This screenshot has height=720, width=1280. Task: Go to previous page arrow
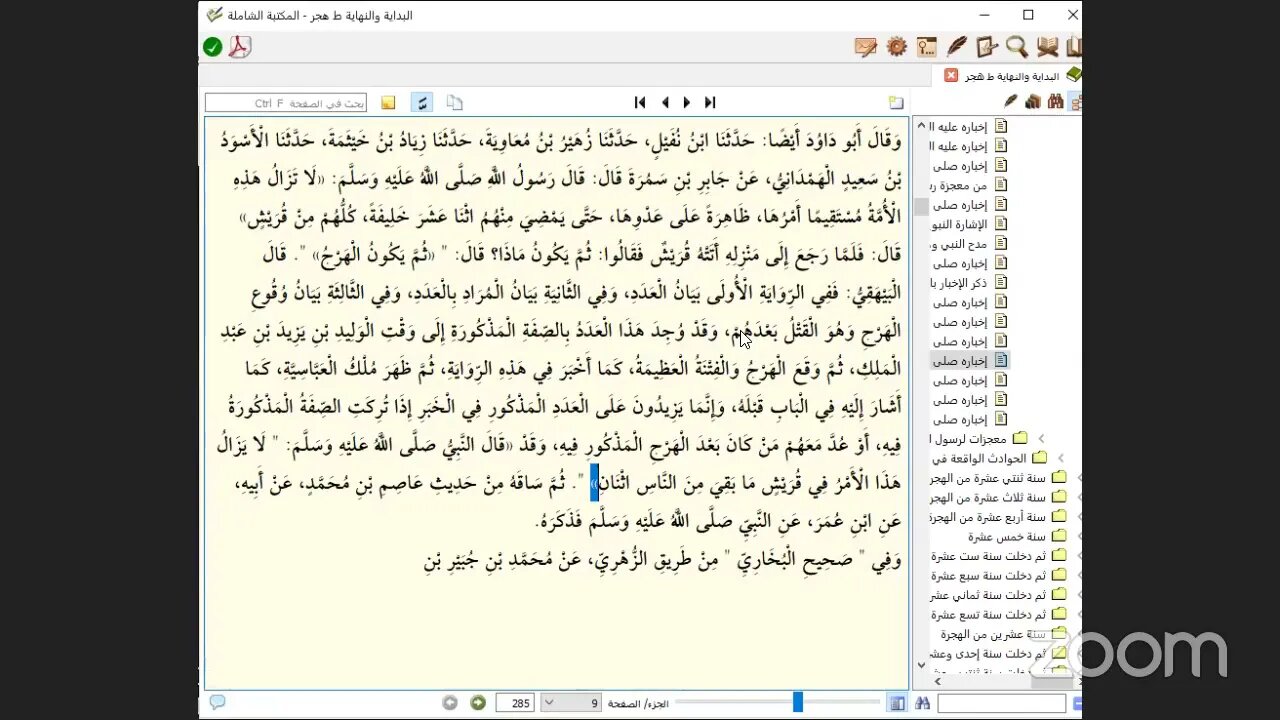(664, 102)
